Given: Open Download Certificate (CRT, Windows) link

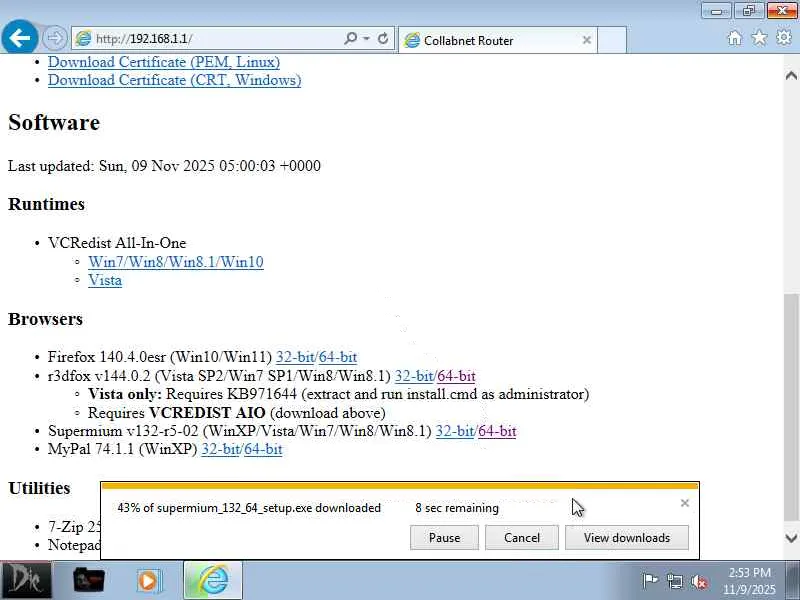Looking at the screenshot, I should pos(174,80).
